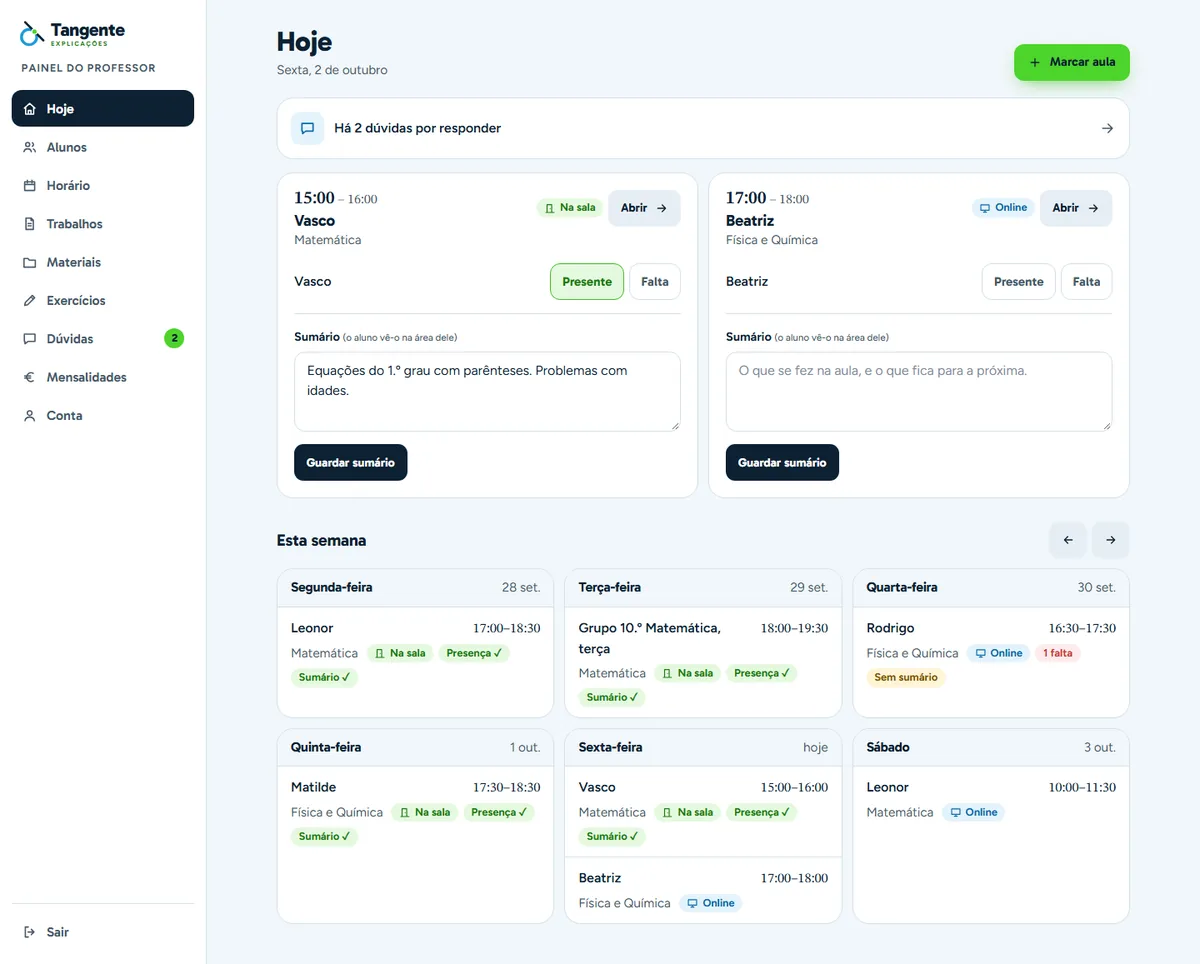Select Rodrigo's Wednesday lesson entry
The height and width of the screenshot is (964, 1200).
click(991, 652)
